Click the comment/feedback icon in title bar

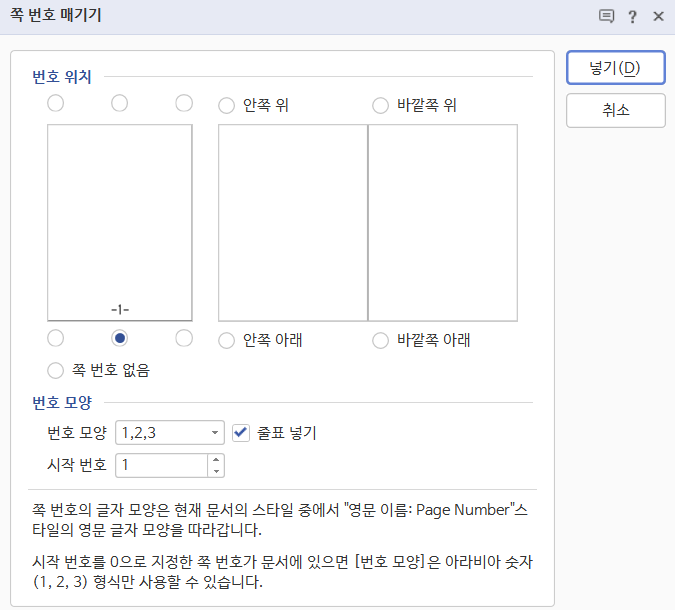[606, 16]
